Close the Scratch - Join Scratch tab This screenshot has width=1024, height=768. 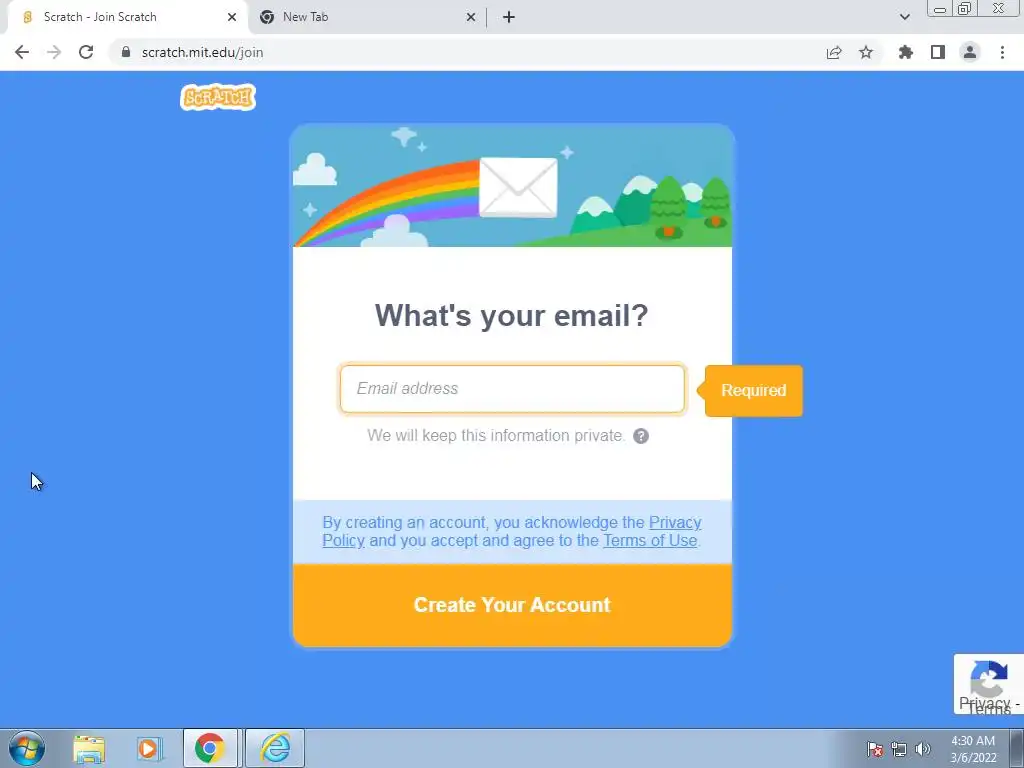pyautogui.click(x=232, y=17)
